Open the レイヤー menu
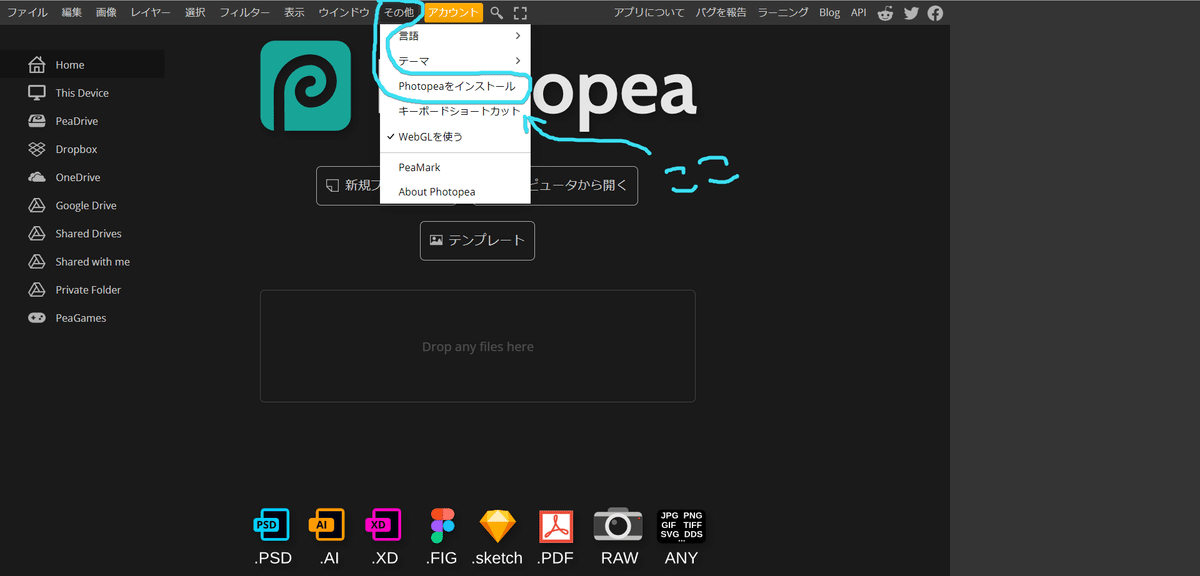This screenshot has width=1200, height=576. pyautogui.click(x=151, y=13)
